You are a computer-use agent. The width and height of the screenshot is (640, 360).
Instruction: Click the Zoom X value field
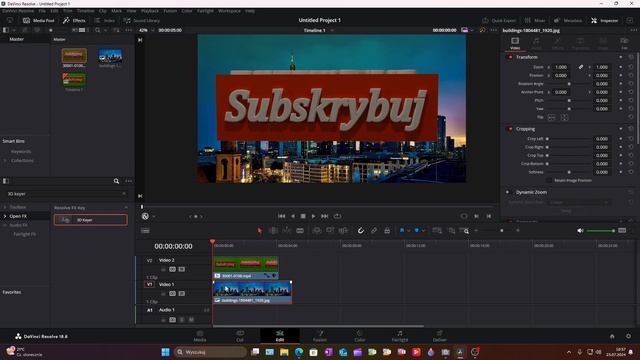click(x=561, y=67)
